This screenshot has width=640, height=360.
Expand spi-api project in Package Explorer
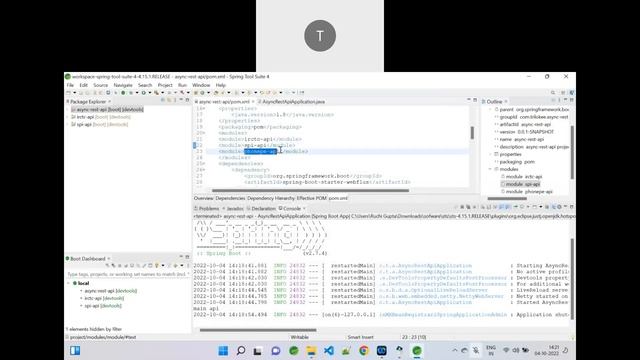(x=68, y=124)
